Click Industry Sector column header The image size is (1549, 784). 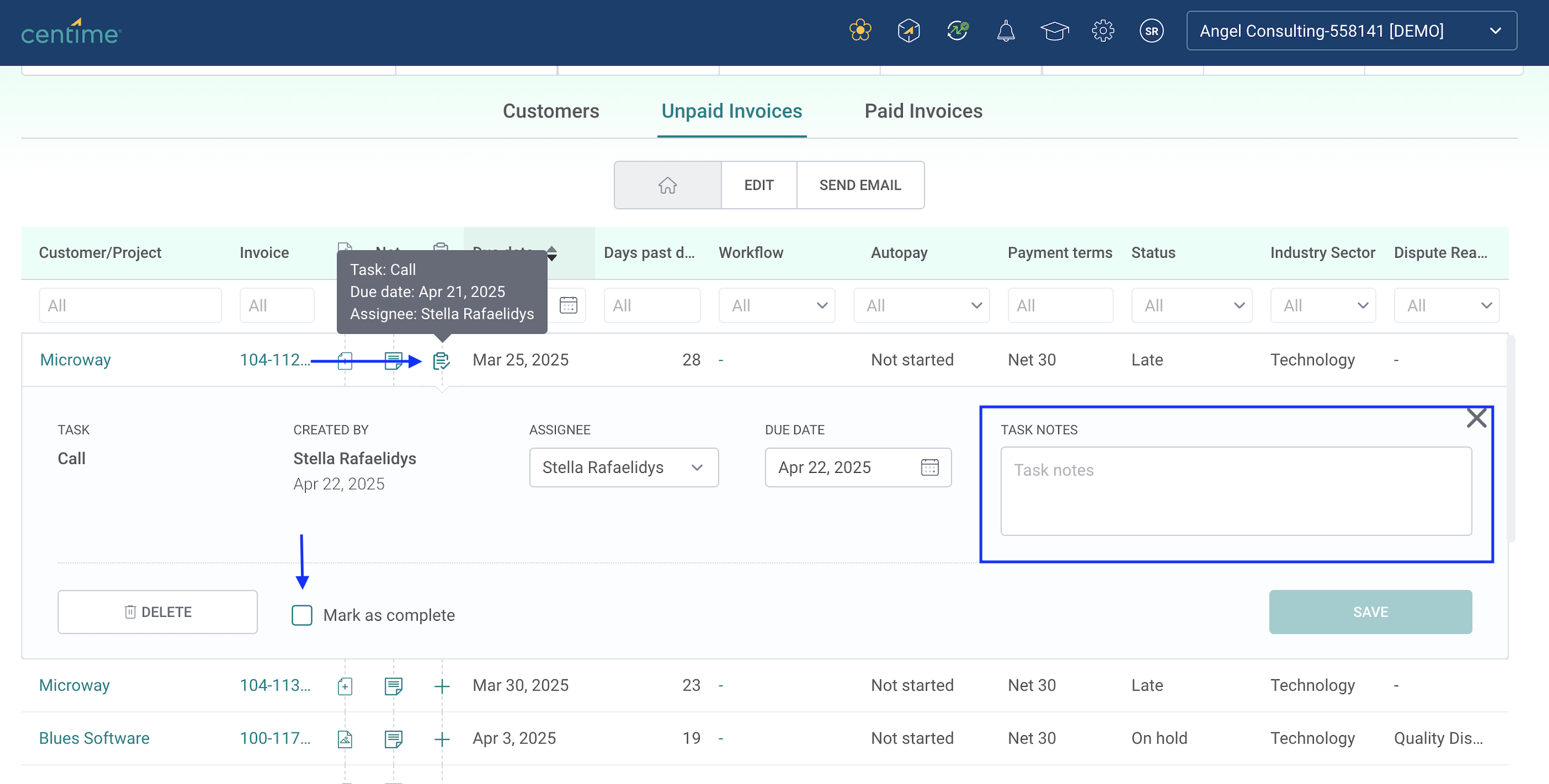1322,253
